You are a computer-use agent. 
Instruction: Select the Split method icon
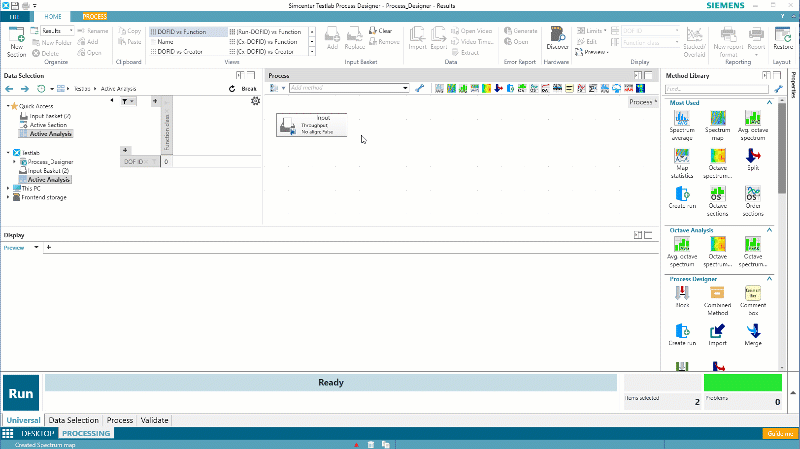pyautogui.click(x=752, y=158)
